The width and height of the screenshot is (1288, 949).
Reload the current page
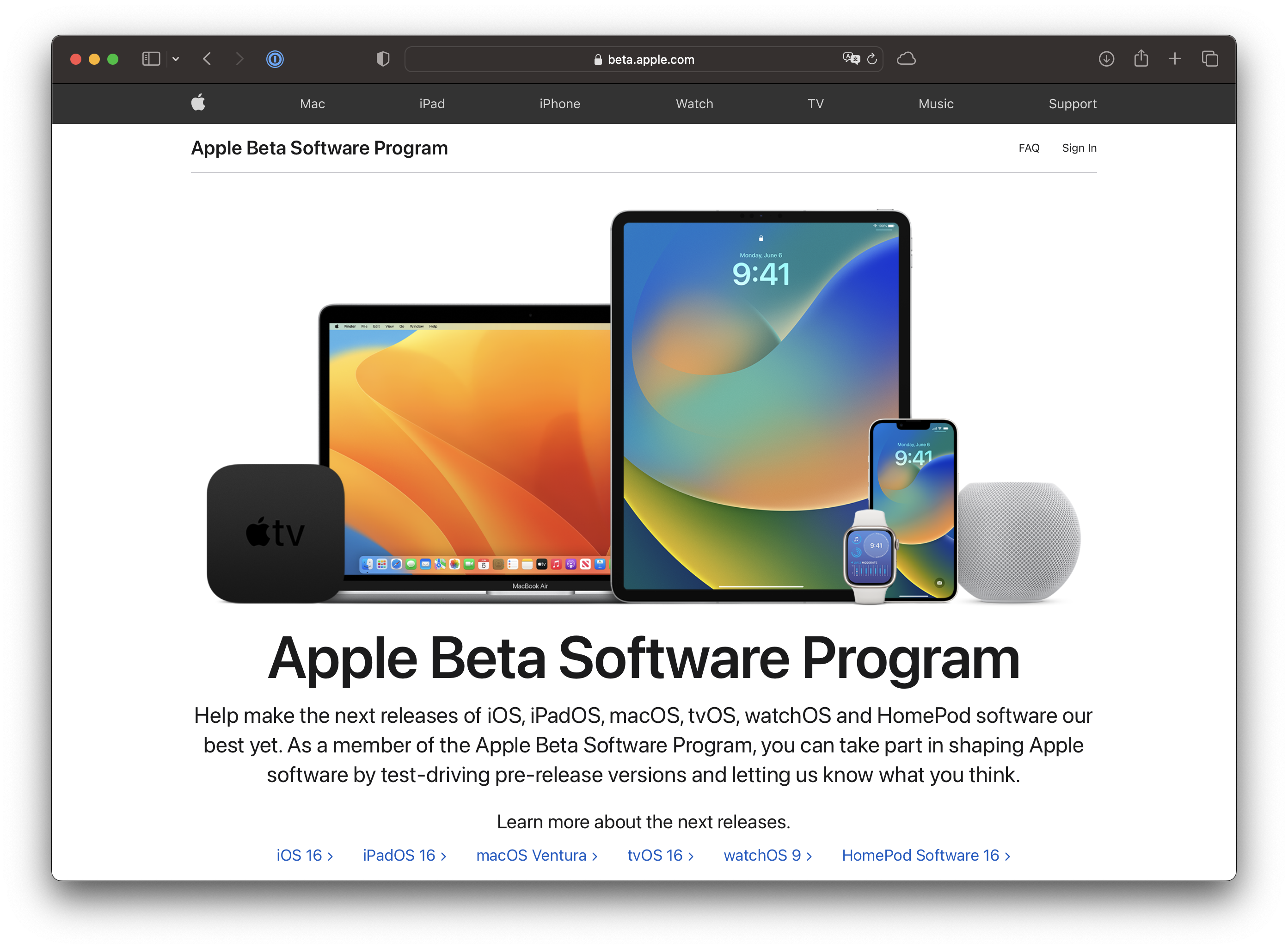coord(871,59)
